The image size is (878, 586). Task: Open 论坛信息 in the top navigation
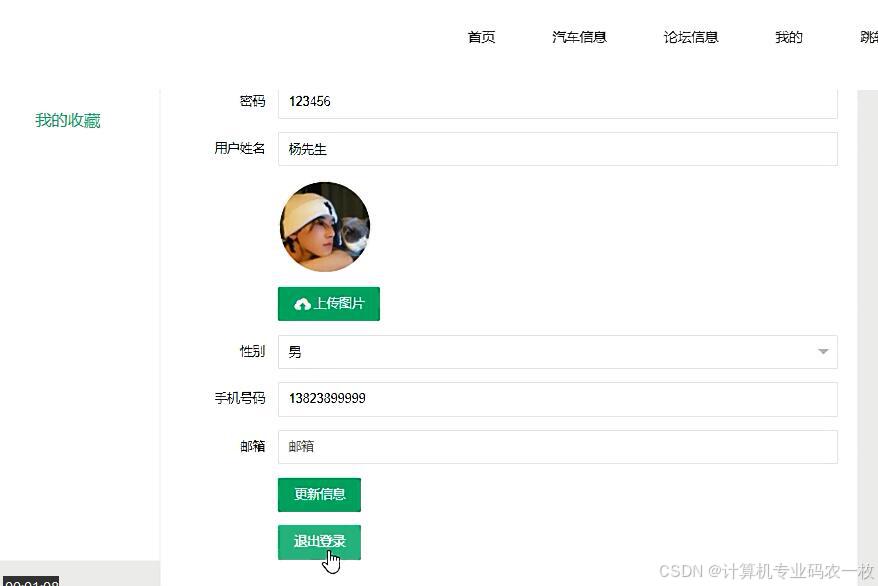(x=690, y=37)
